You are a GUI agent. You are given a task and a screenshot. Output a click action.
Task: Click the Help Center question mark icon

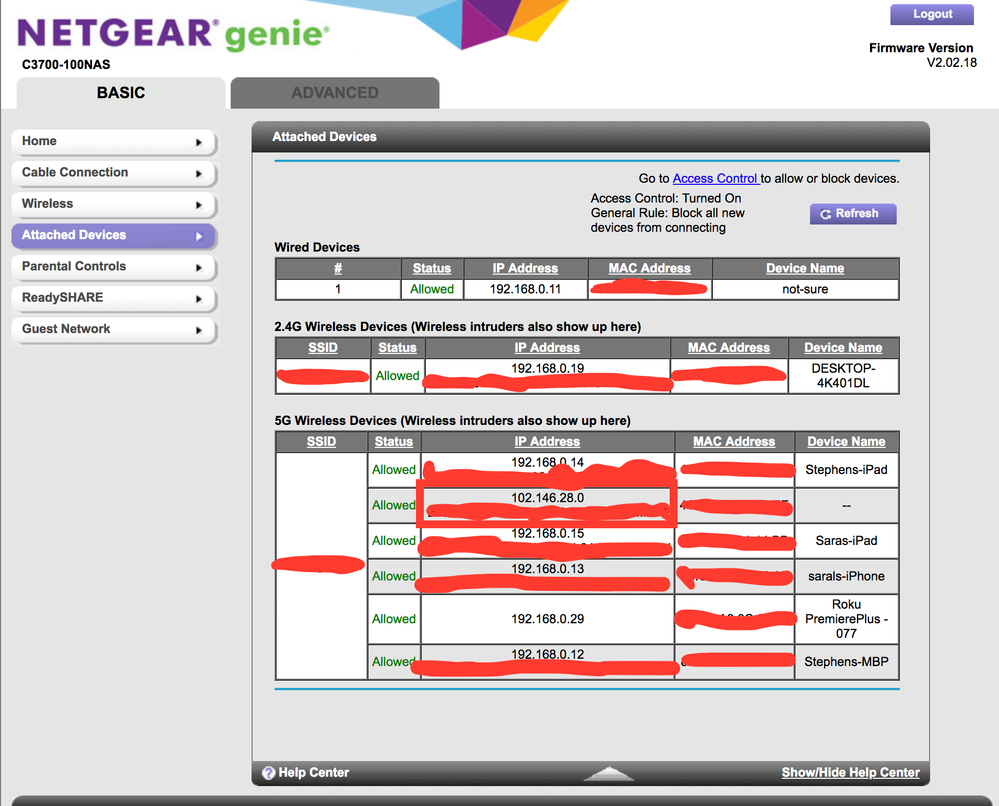point(268,773)
